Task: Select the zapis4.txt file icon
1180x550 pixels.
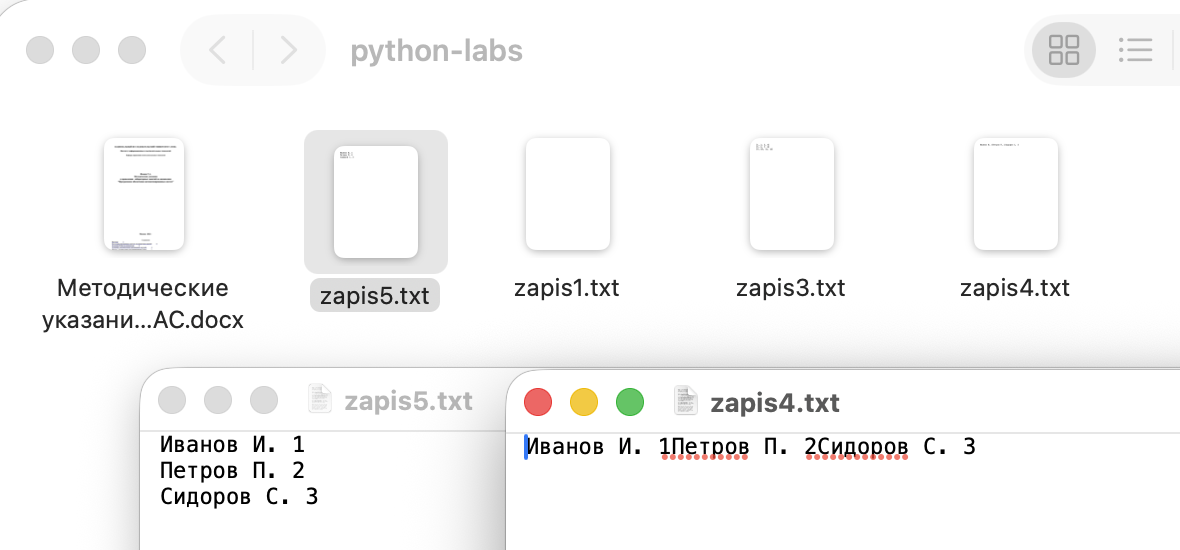Action: (1015, 194)
